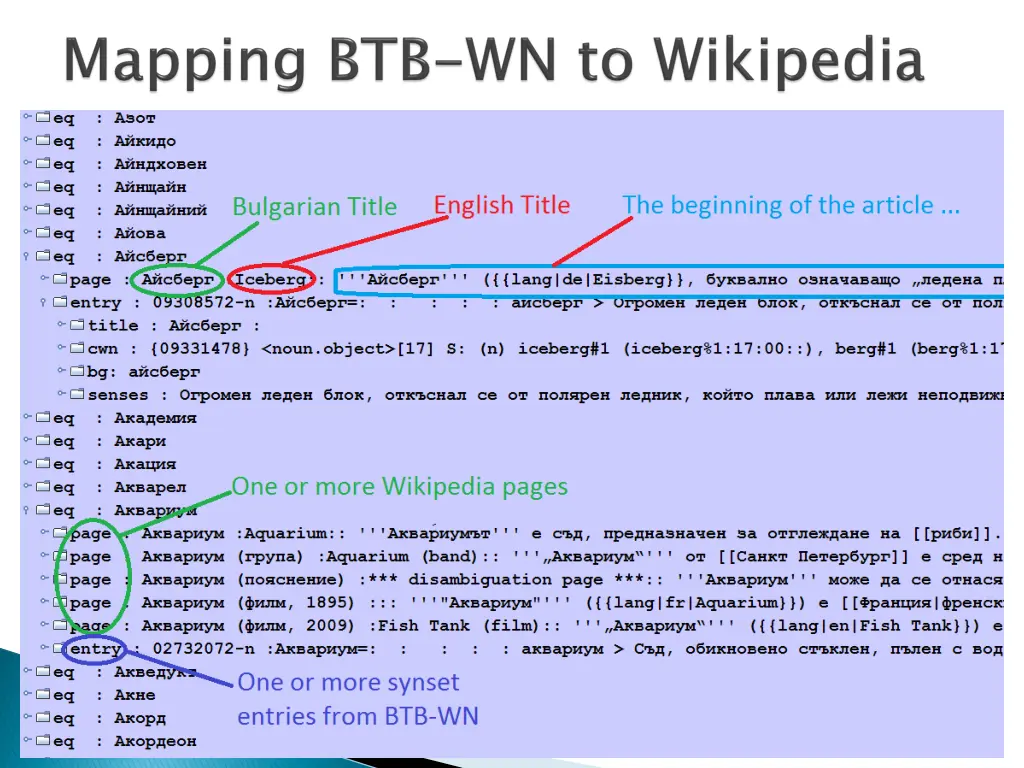Click the folder icon of the Акведукт row

point(43,671)
